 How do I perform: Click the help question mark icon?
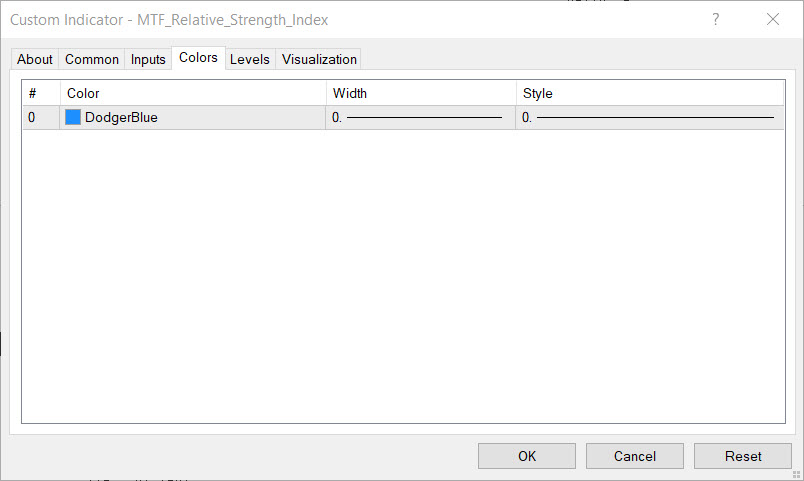[715, 19]
